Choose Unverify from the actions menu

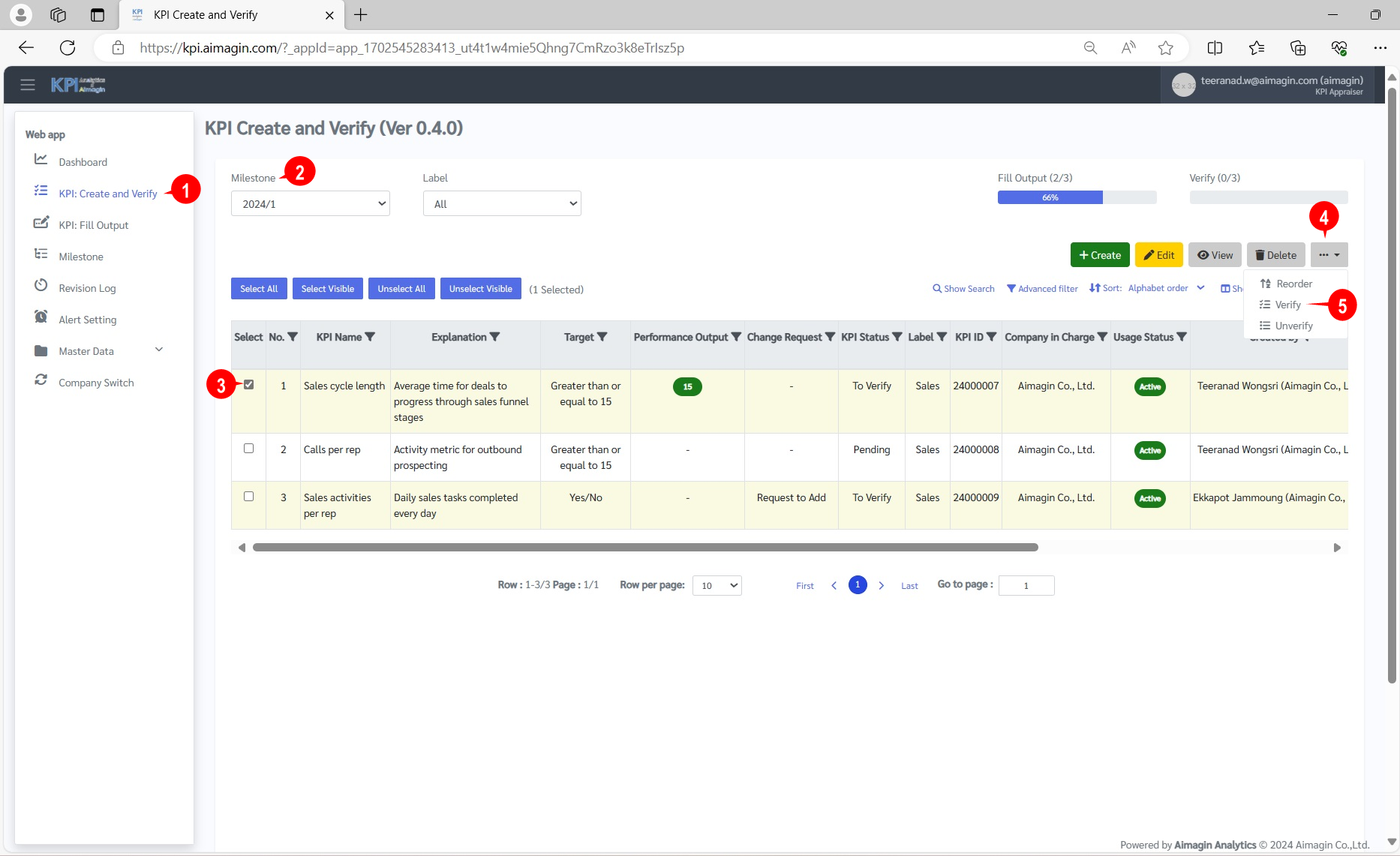coord(1293,326)
